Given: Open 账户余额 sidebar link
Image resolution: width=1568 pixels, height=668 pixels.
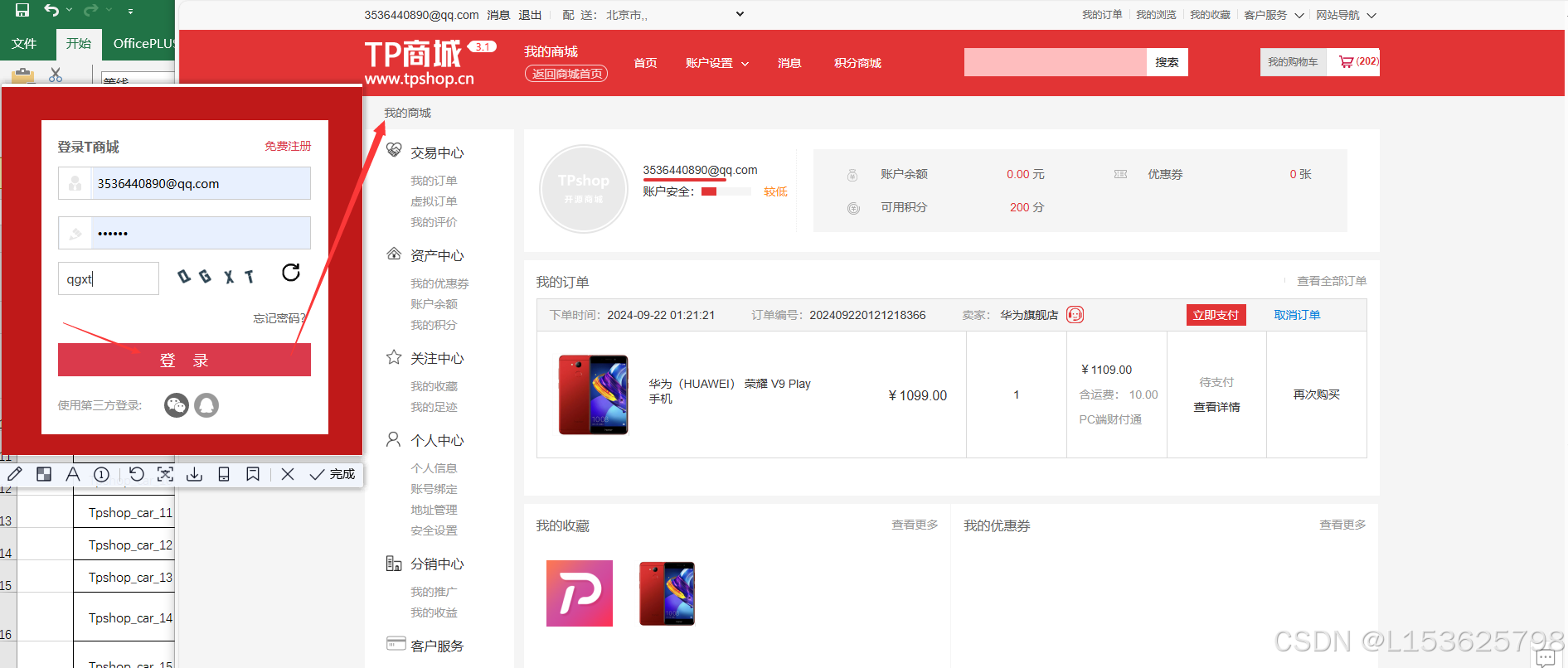Looking at the screenshot, I should click(x=434, y=304).
